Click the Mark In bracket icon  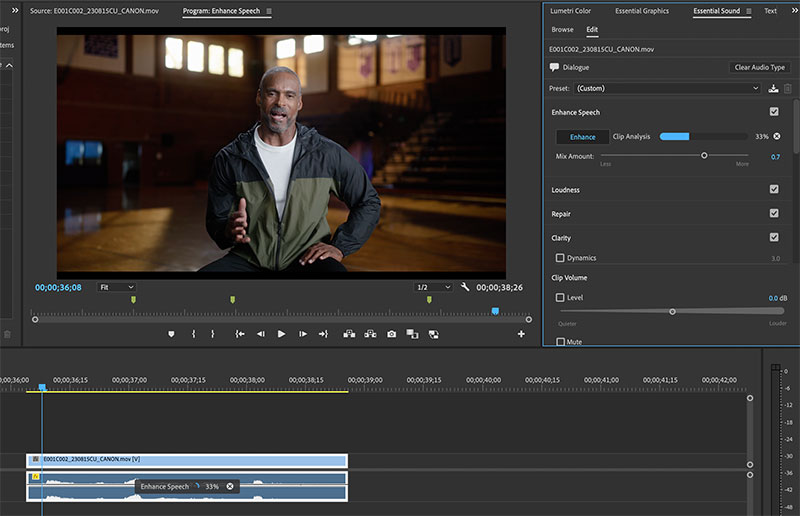pos(193,334)
